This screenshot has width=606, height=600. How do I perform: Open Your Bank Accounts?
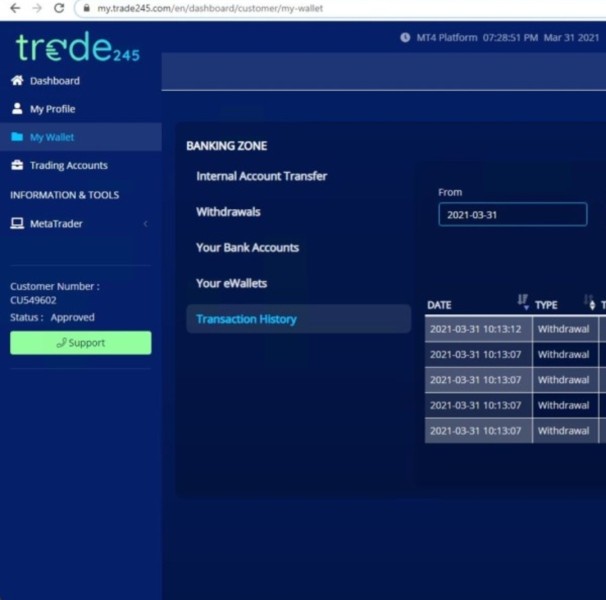point(248,247)
